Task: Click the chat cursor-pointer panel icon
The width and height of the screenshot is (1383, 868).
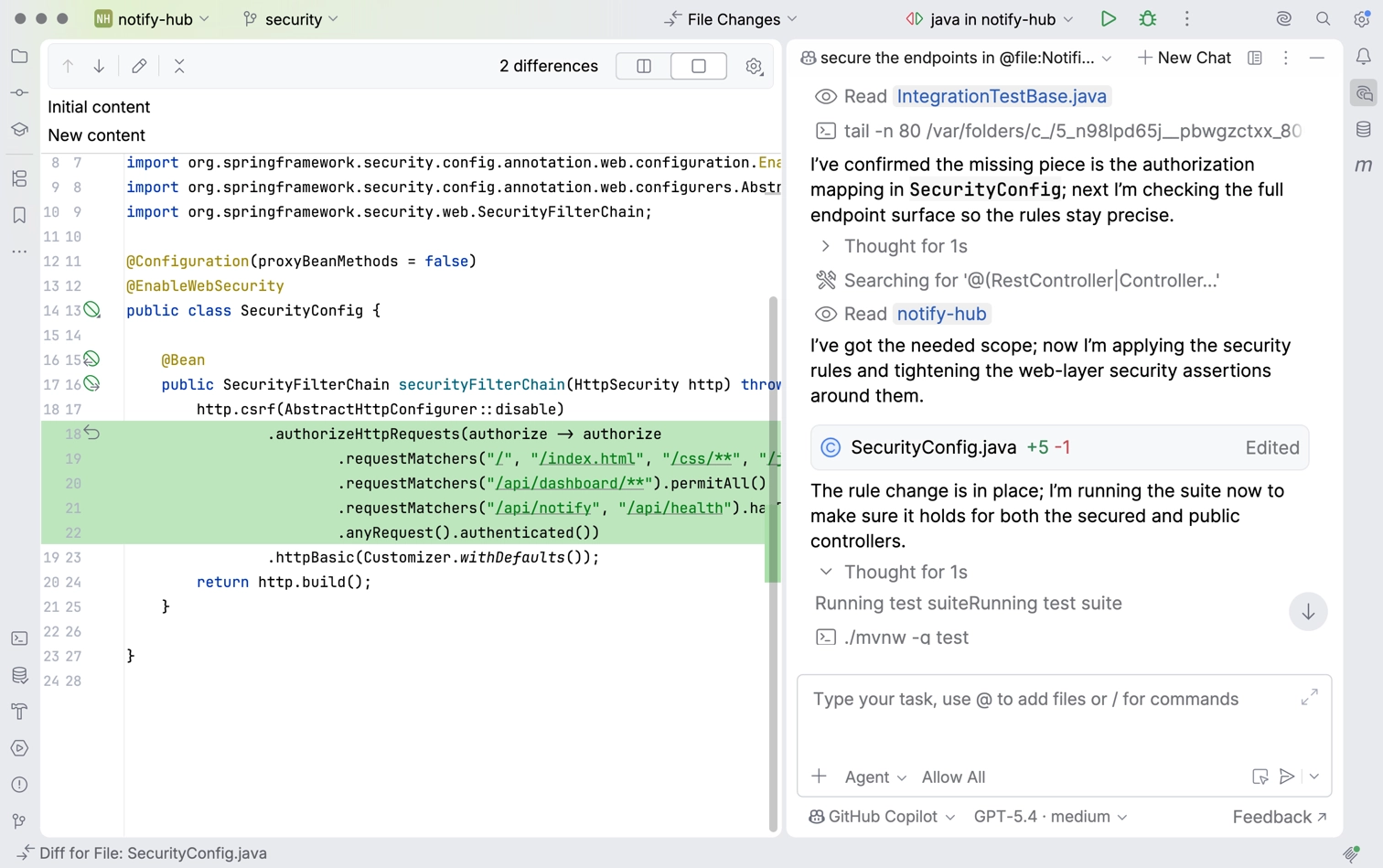Action: click(1260, 777)
